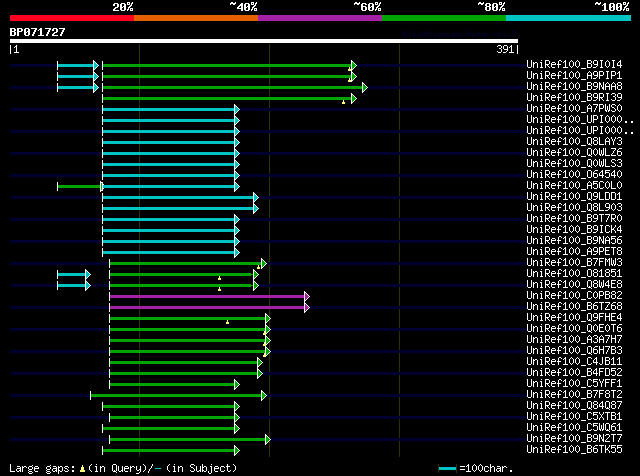
Task: Open the UniRef100_Q8LAY3 hit label
Action: point(574,141)
